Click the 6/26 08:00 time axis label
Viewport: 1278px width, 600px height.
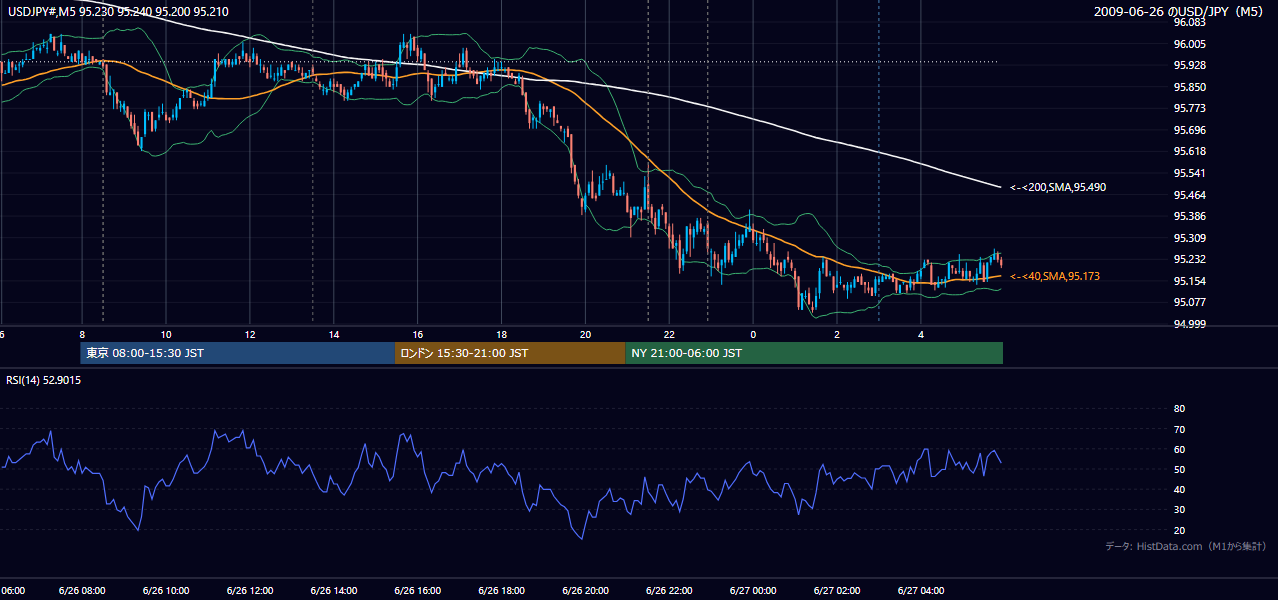point(81,590)
